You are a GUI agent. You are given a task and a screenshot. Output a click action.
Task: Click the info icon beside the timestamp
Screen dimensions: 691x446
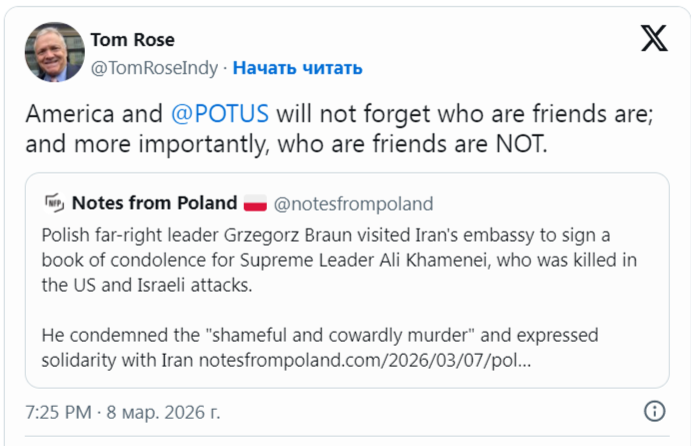[x=654, y=411]
